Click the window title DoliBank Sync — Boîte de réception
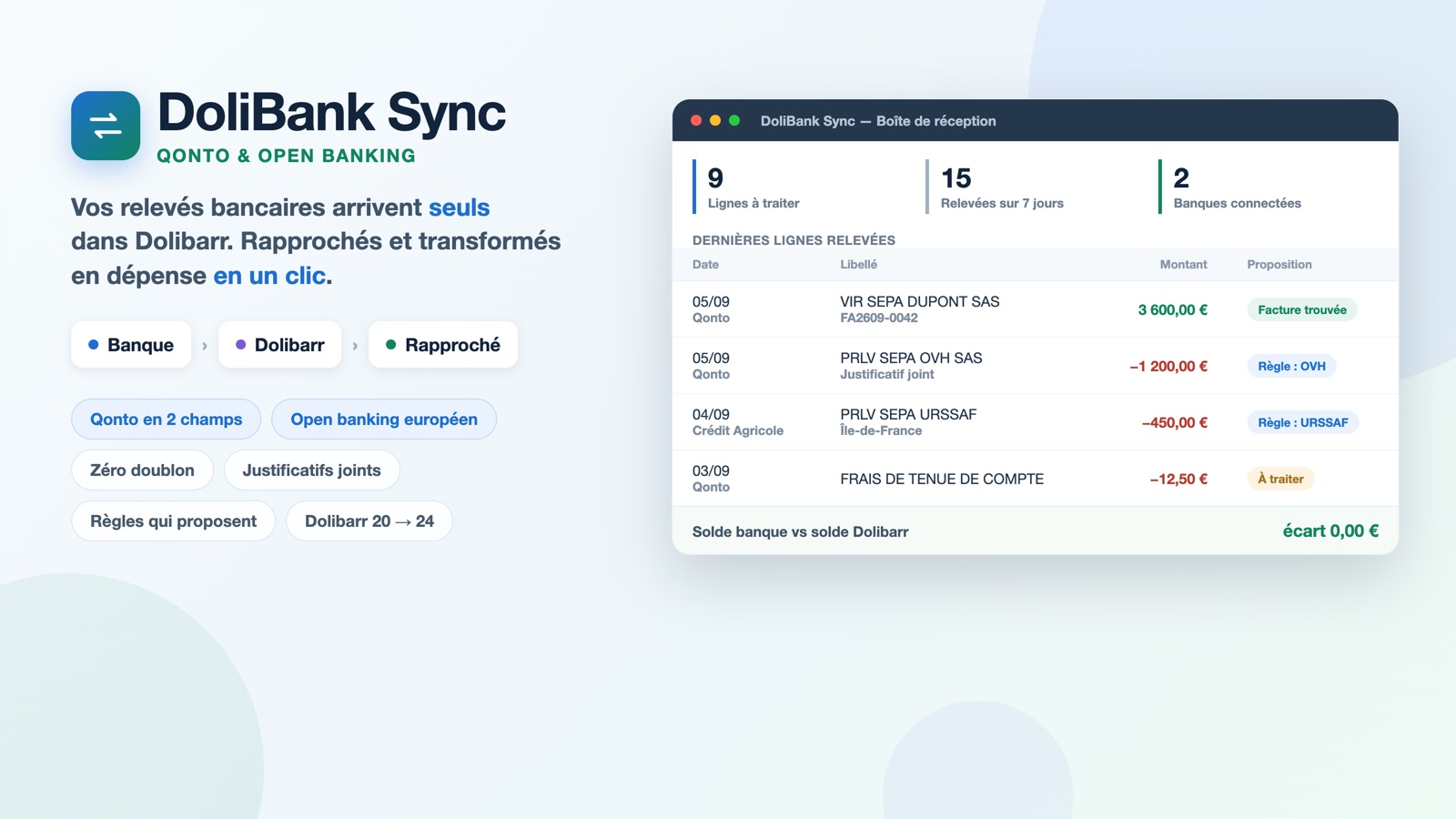The image size is (1456, 819). point(878,121)
